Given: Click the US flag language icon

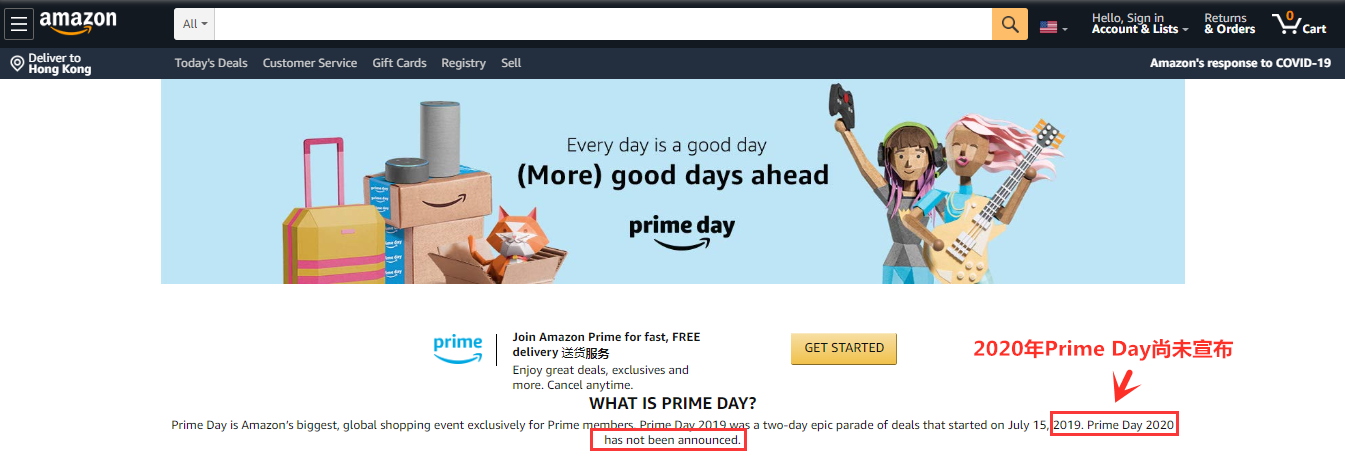Looking at the screenshot, I should (x=1048, y=27).
